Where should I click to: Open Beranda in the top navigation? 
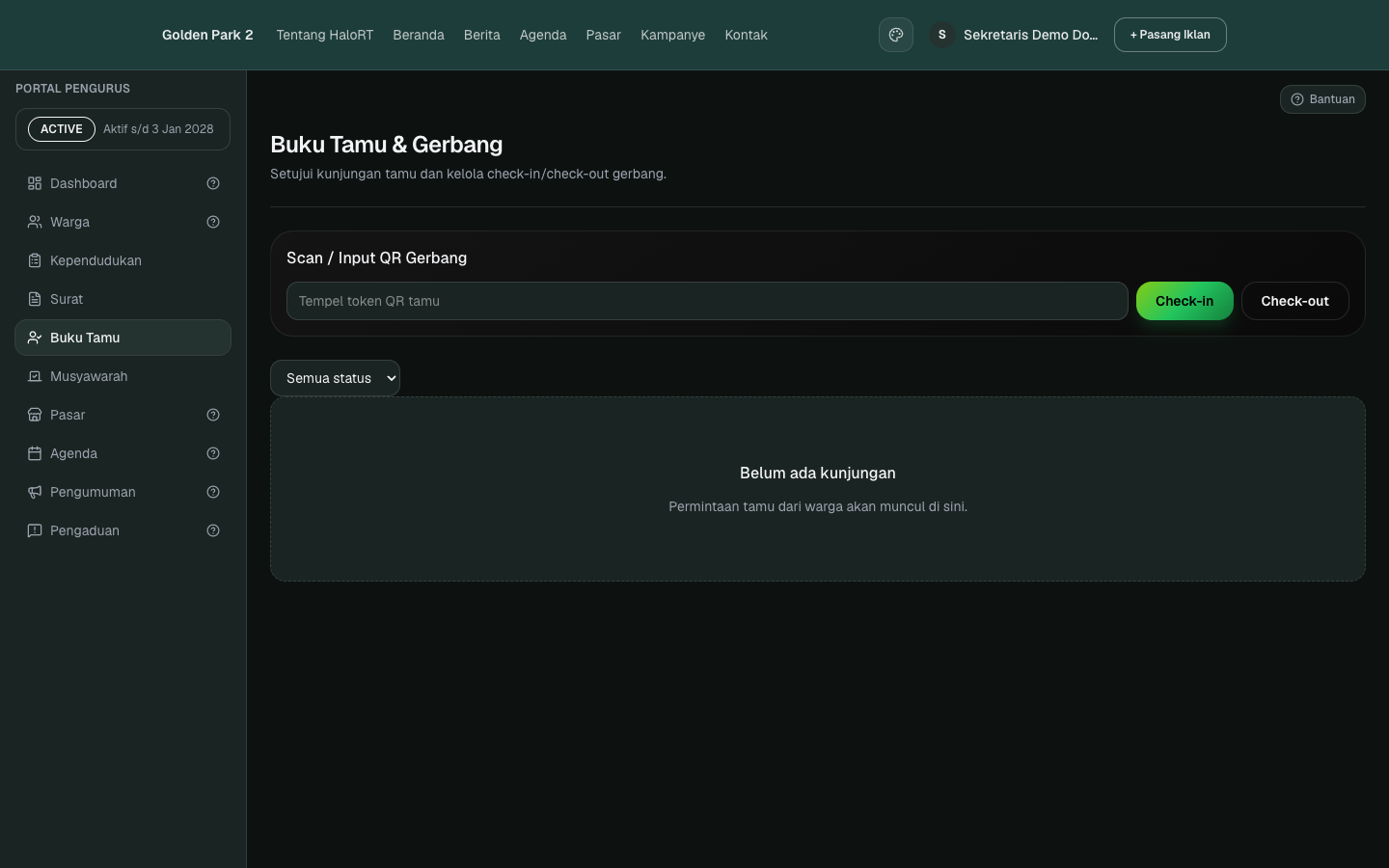pos(419,35)
